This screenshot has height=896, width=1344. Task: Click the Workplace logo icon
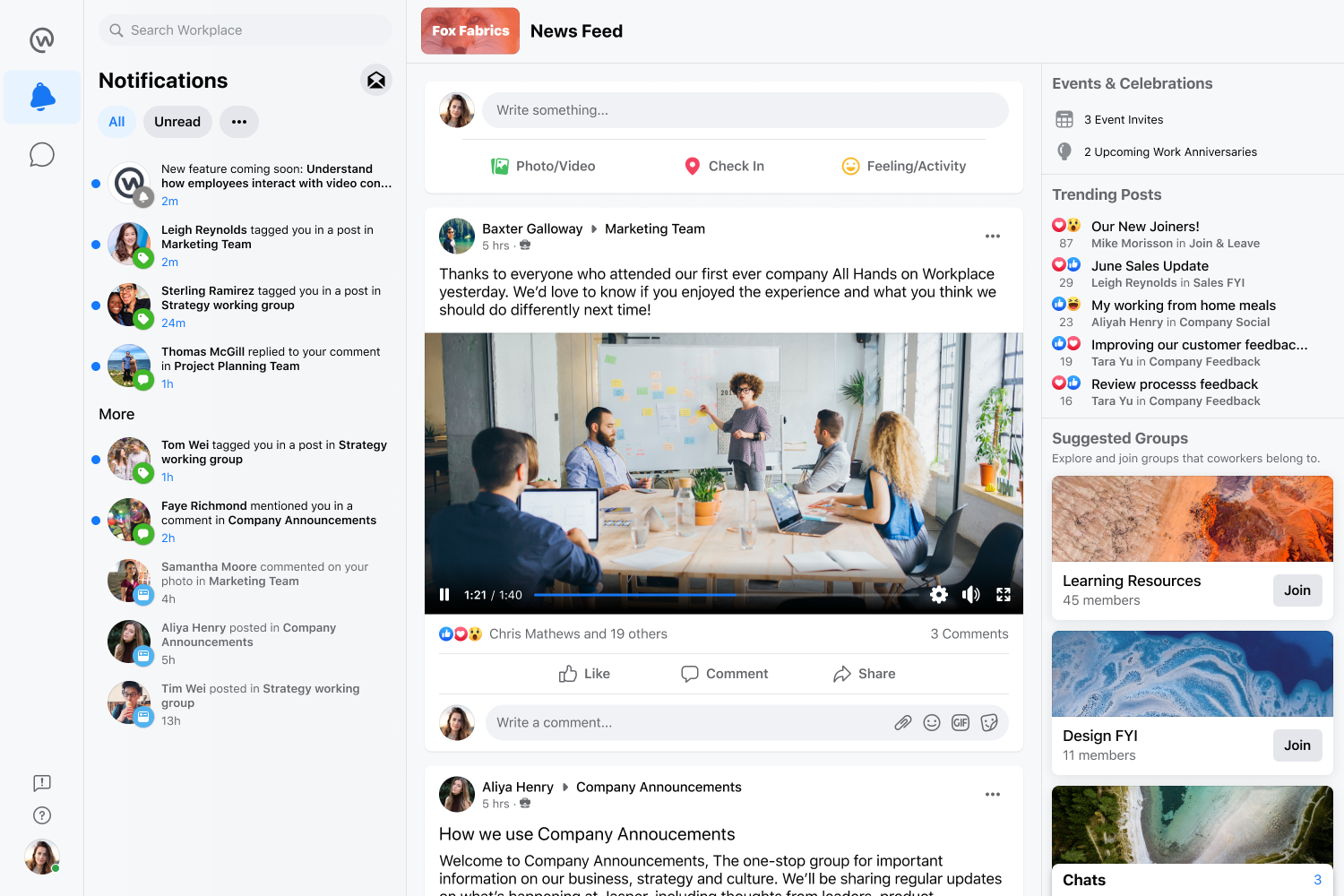[x=41, y=39]
